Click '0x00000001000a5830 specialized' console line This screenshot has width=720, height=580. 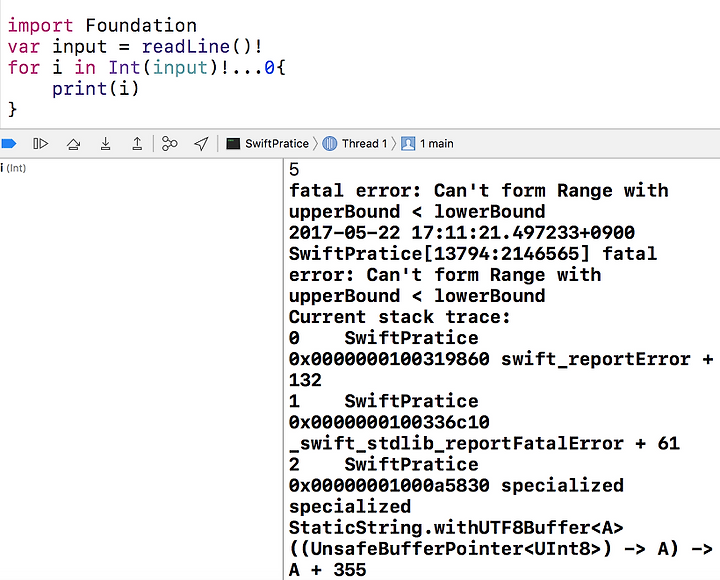(x=456, y=486)
